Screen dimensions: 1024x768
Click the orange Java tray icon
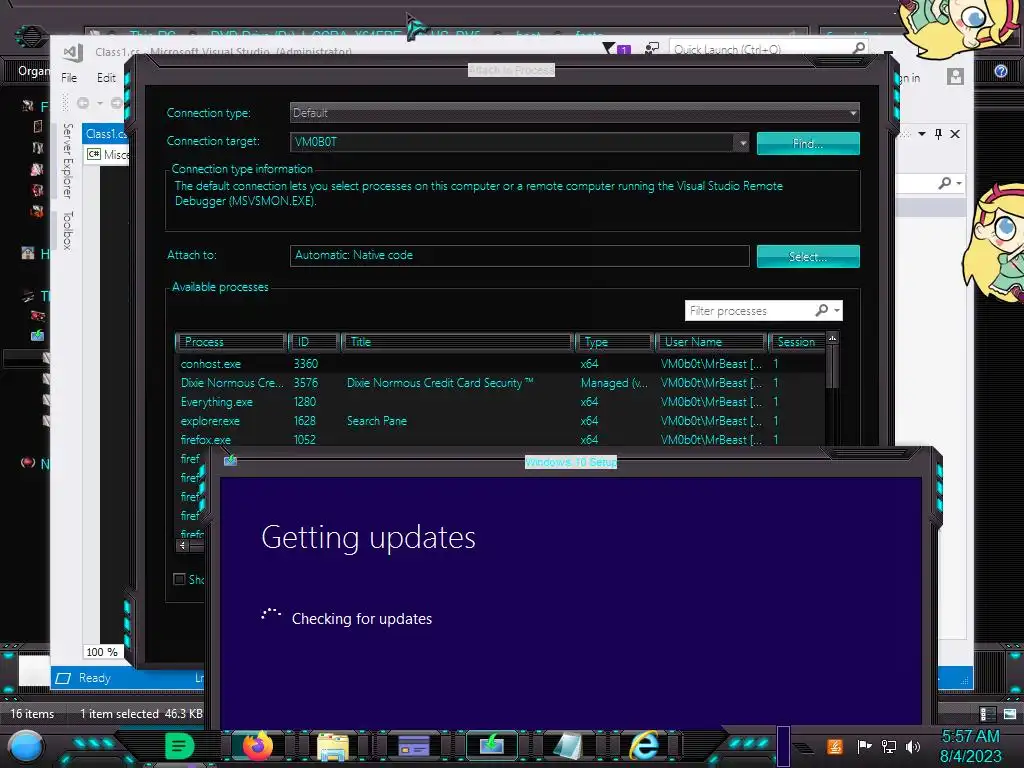click(835, 746)
